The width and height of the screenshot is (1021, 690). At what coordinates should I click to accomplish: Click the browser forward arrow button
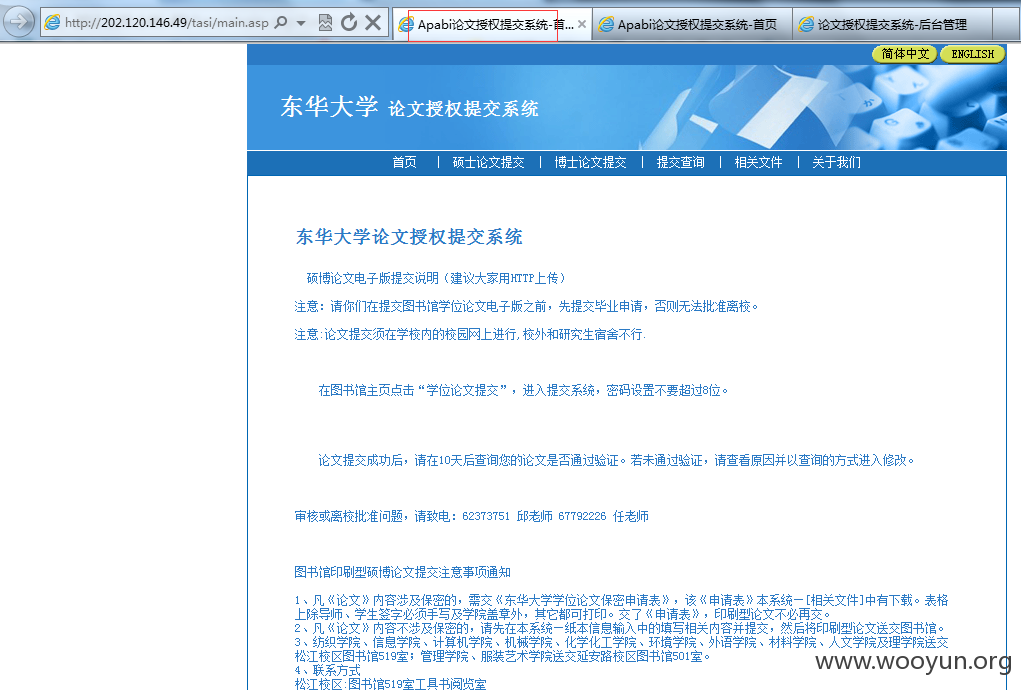(19, 22)
